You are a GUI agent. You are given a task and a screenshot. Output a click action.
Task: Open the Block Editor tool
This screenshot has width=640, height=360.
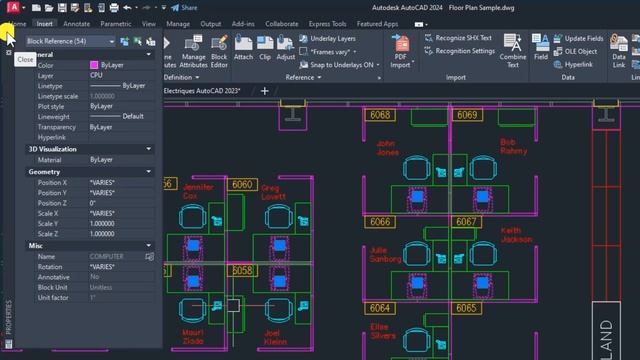point(219,51)
